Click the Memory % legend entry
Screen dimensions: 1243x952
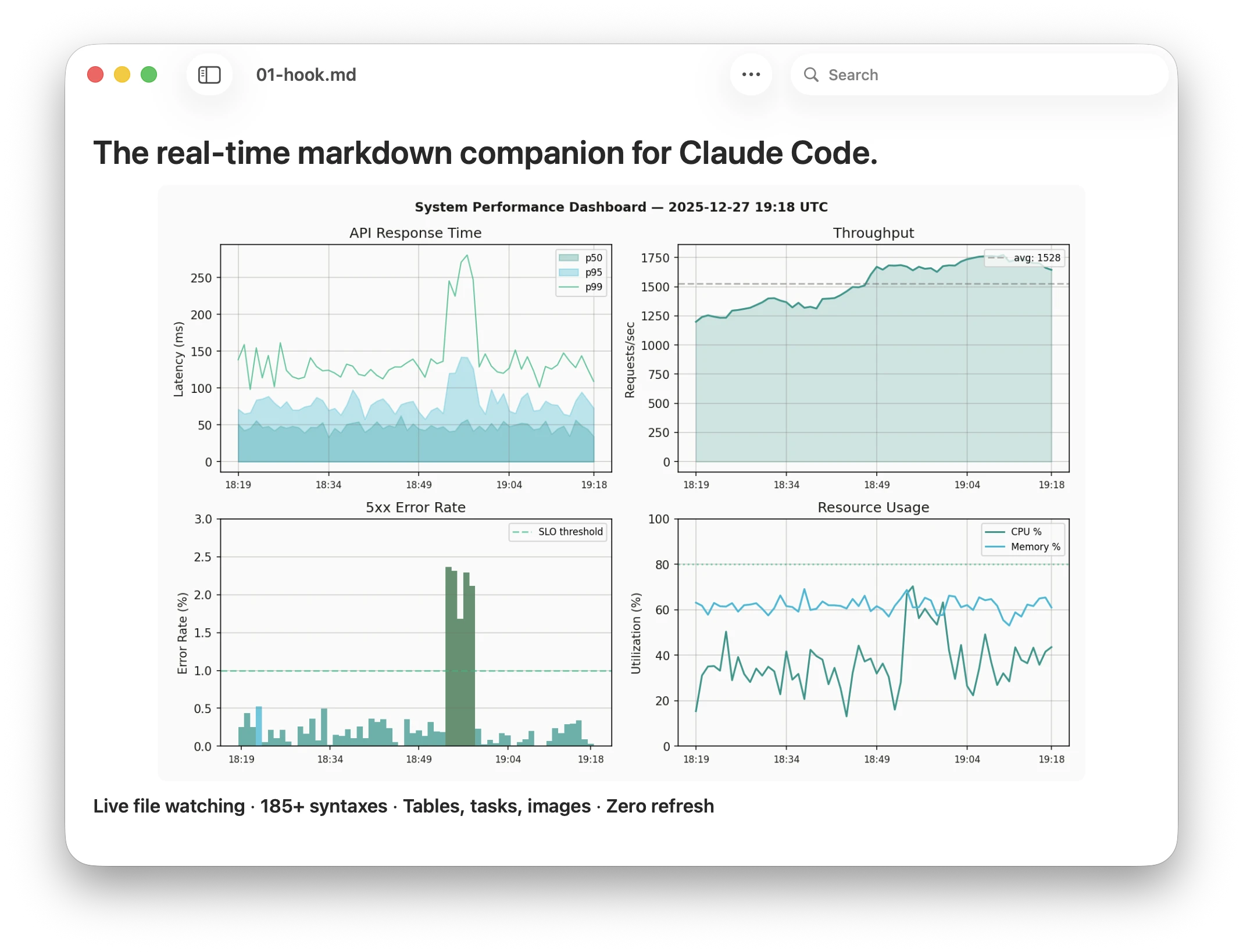coord(1035,547)
